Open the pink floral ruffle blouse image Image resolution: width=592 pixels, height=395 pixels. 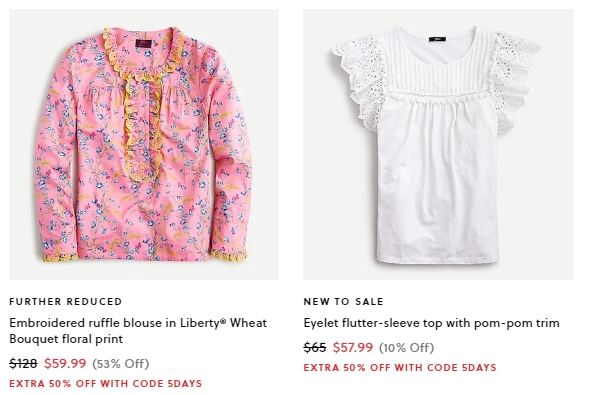144,144
